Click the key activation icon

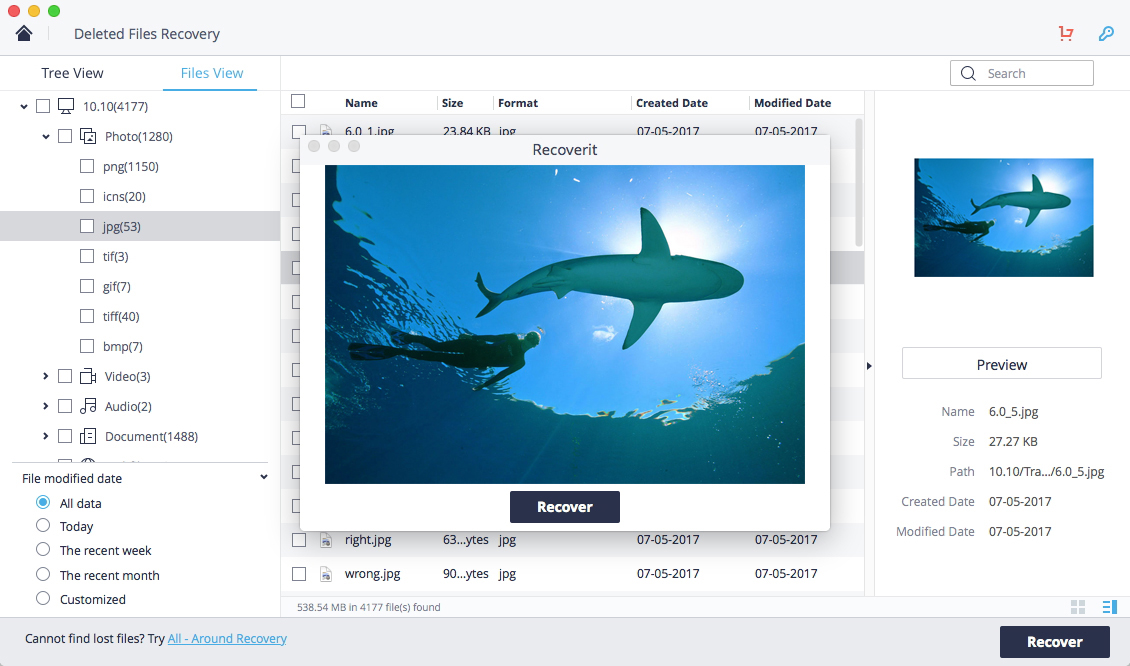[x=1106, y=33]
